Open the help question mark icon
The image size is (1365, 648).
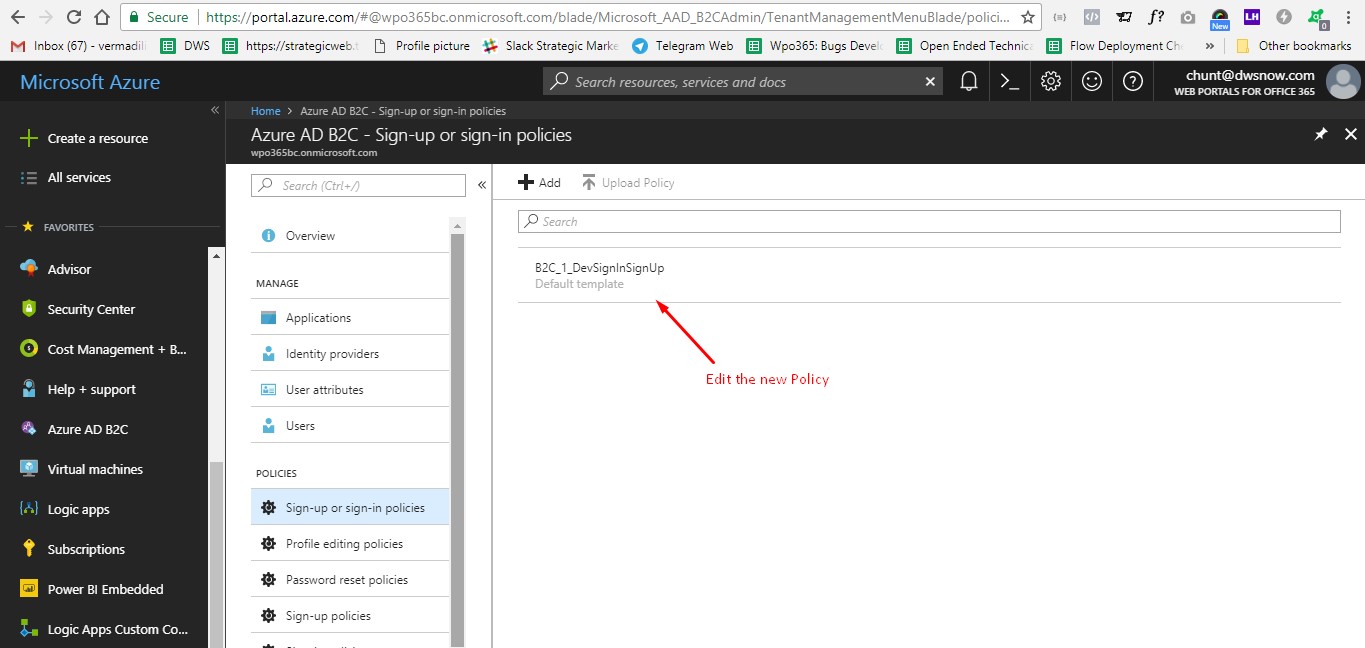1133,82
